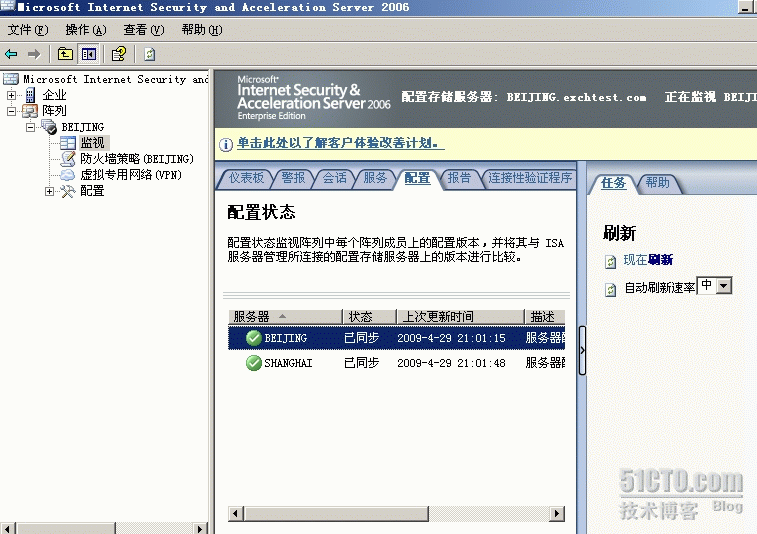
Task: Switch to the 服务 tab
Action: (375, 178)
